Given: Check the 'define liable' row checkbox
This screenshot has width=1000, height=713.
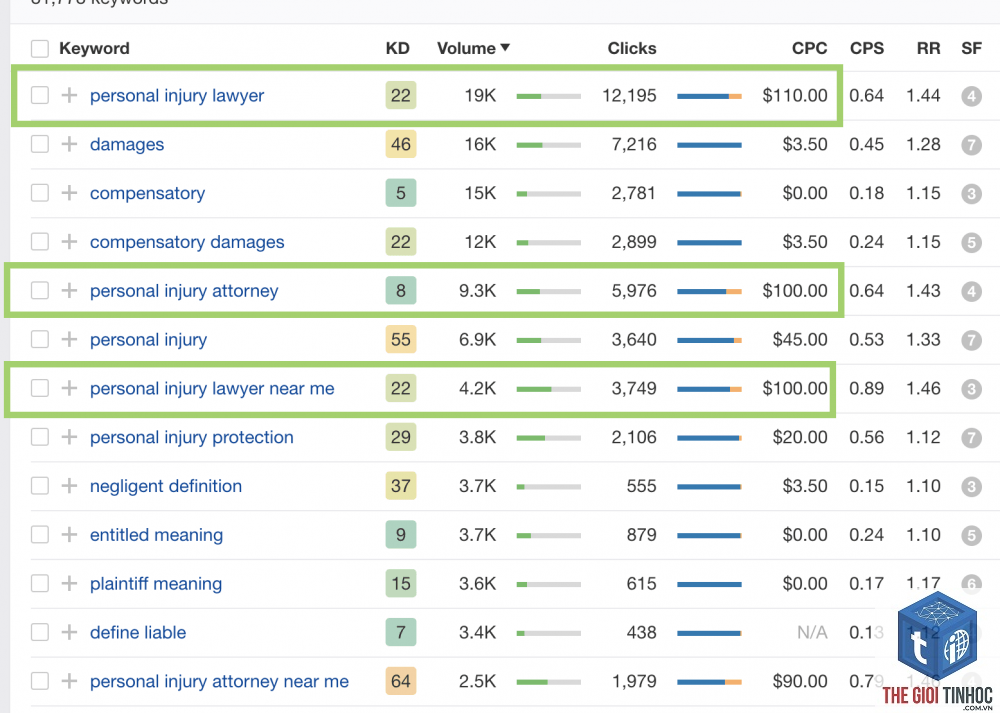Looking at the screenshot, I should click(40, 632).
